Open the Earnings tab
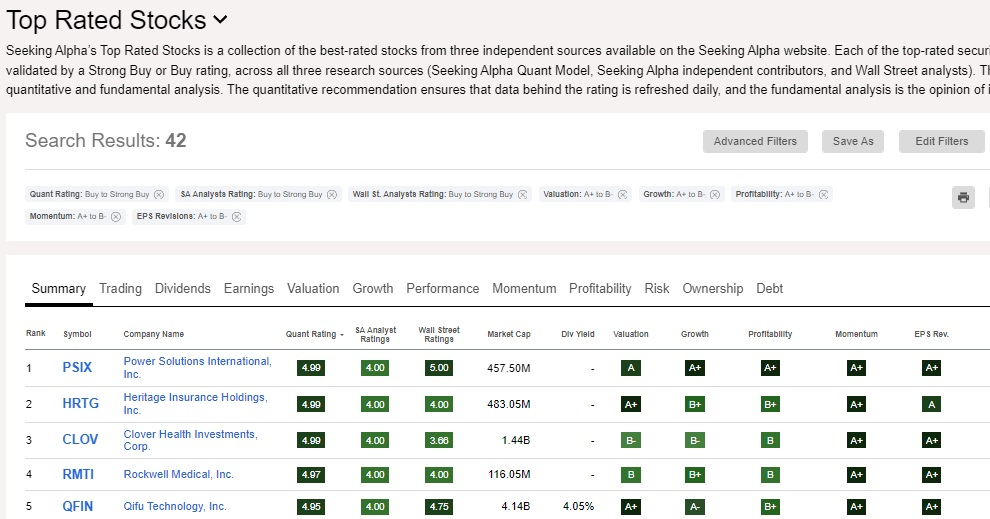 tap(249, 289)
